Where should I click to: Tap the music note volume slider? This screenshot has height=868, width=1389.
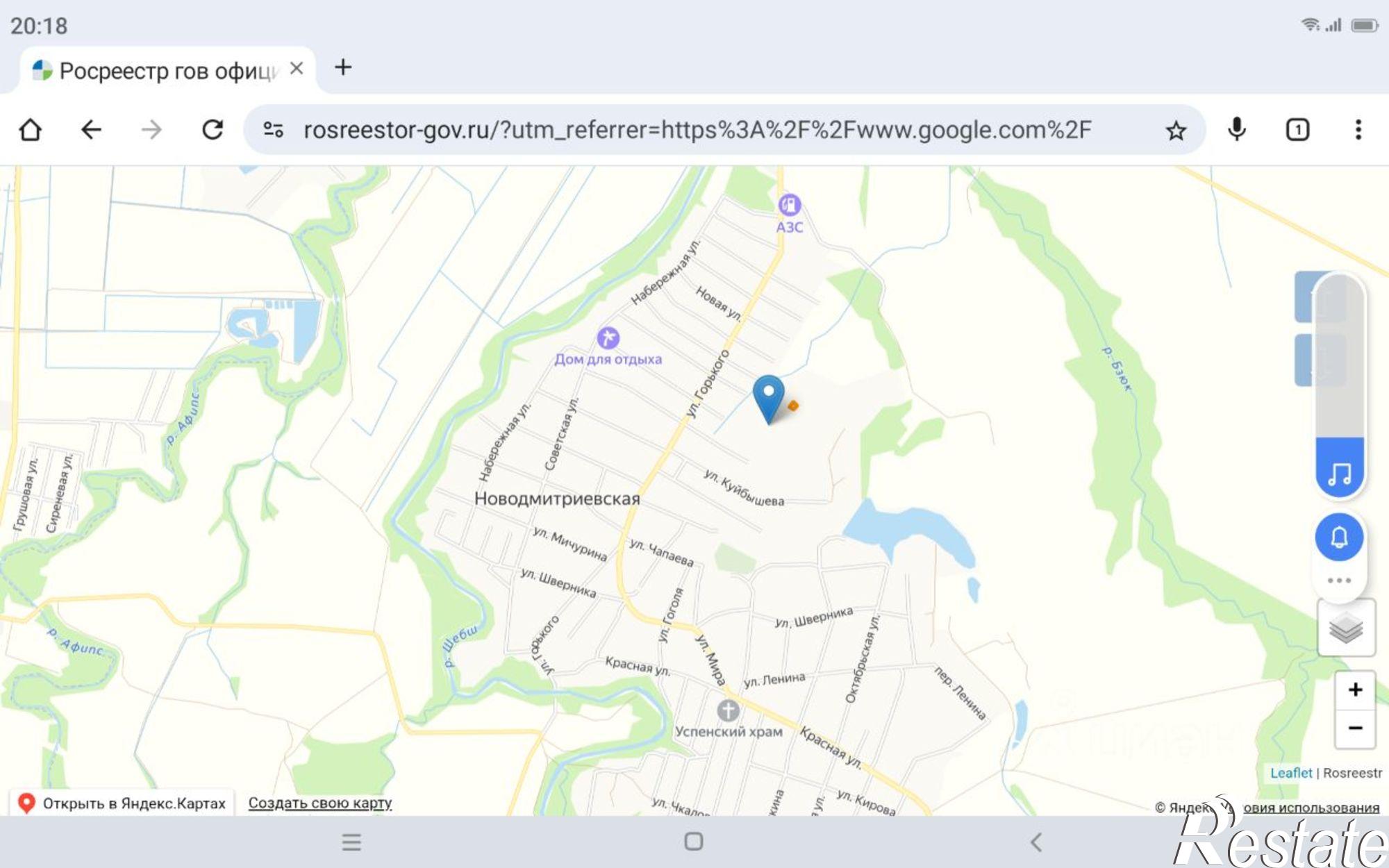point(1340,474)
